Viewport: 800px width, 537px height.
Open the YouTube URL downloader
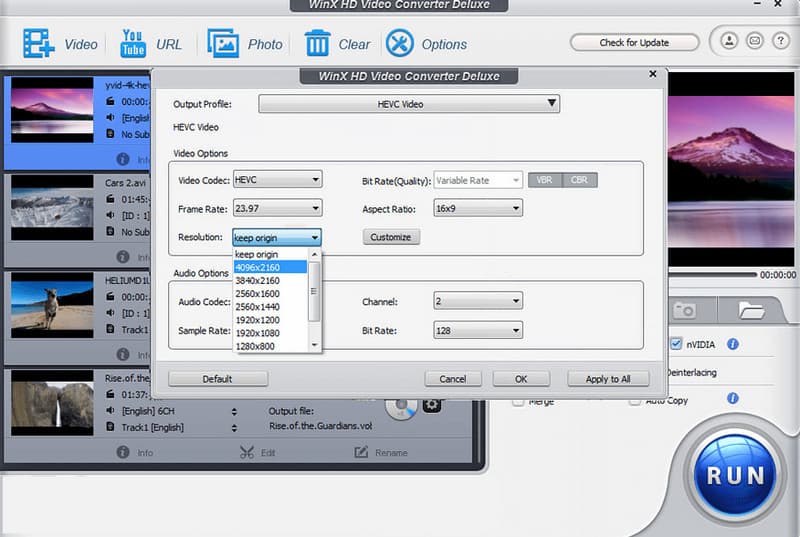(133, 43)
